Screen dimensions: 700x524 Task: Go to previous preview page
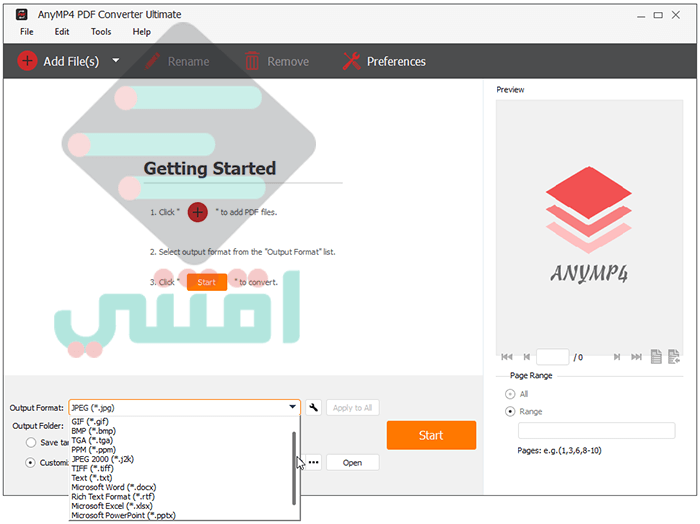(527, 357)
